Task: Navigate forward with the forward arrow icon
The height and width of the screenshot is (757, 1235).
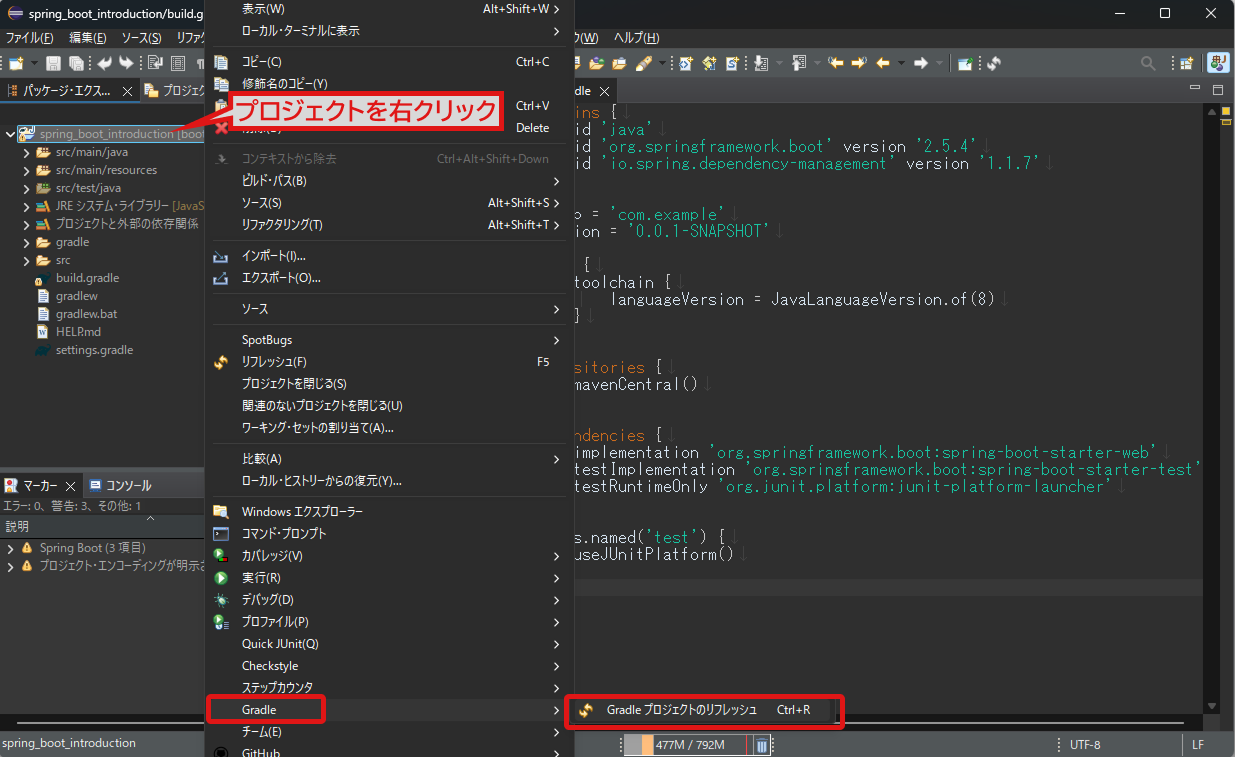Action: coord(921,63)
